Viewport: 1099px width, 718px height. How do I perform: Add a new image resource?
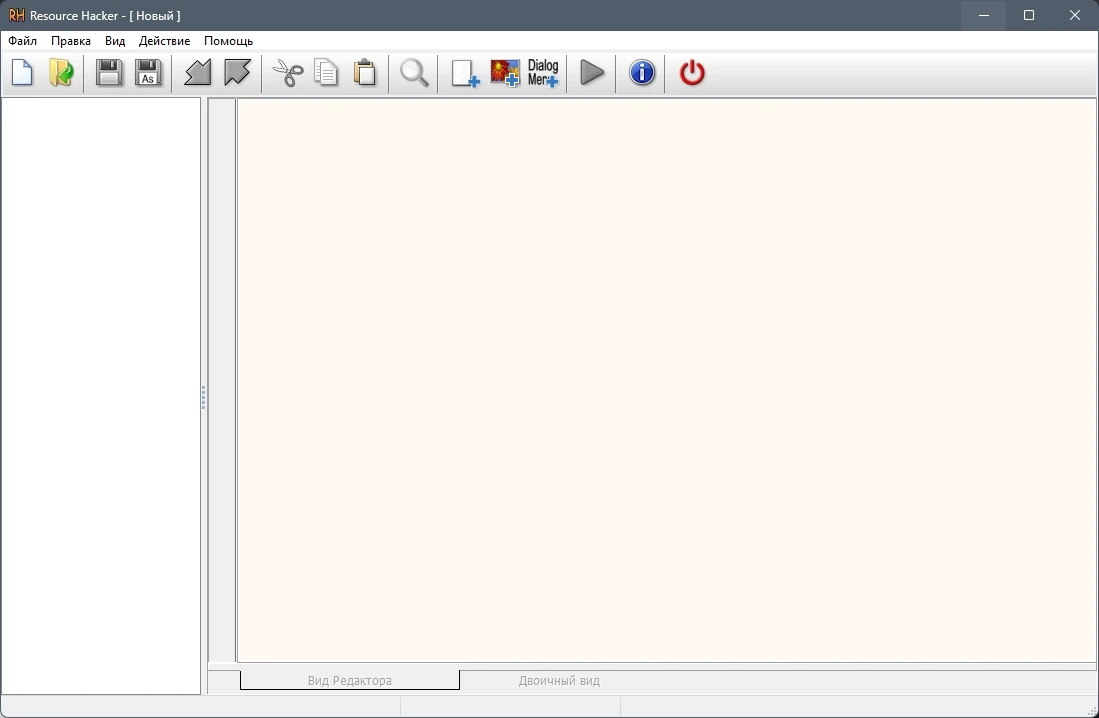coord(505,73)
